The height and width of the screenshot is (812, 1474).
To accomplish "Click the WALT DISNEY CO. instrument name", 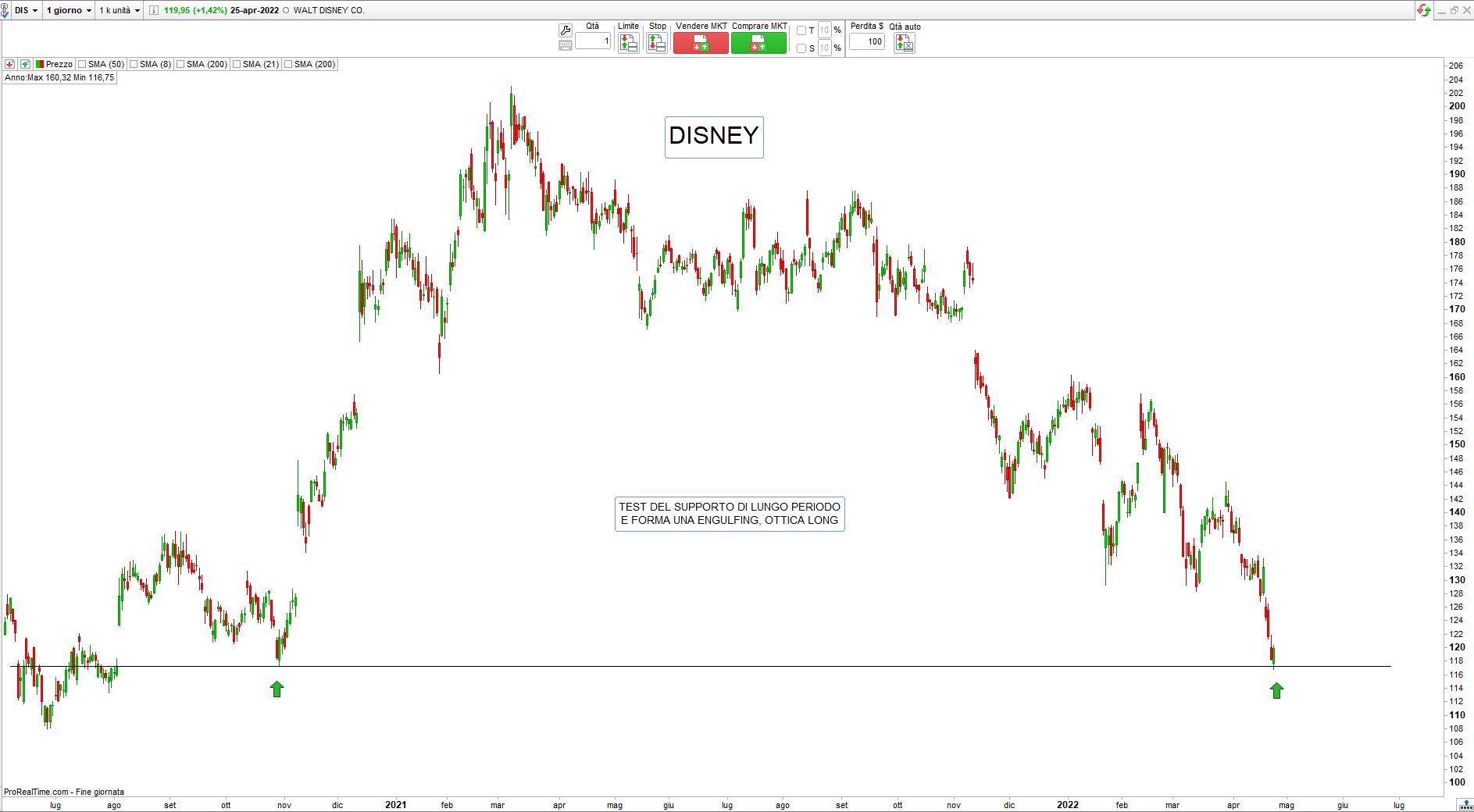I will tap(329, 10).
